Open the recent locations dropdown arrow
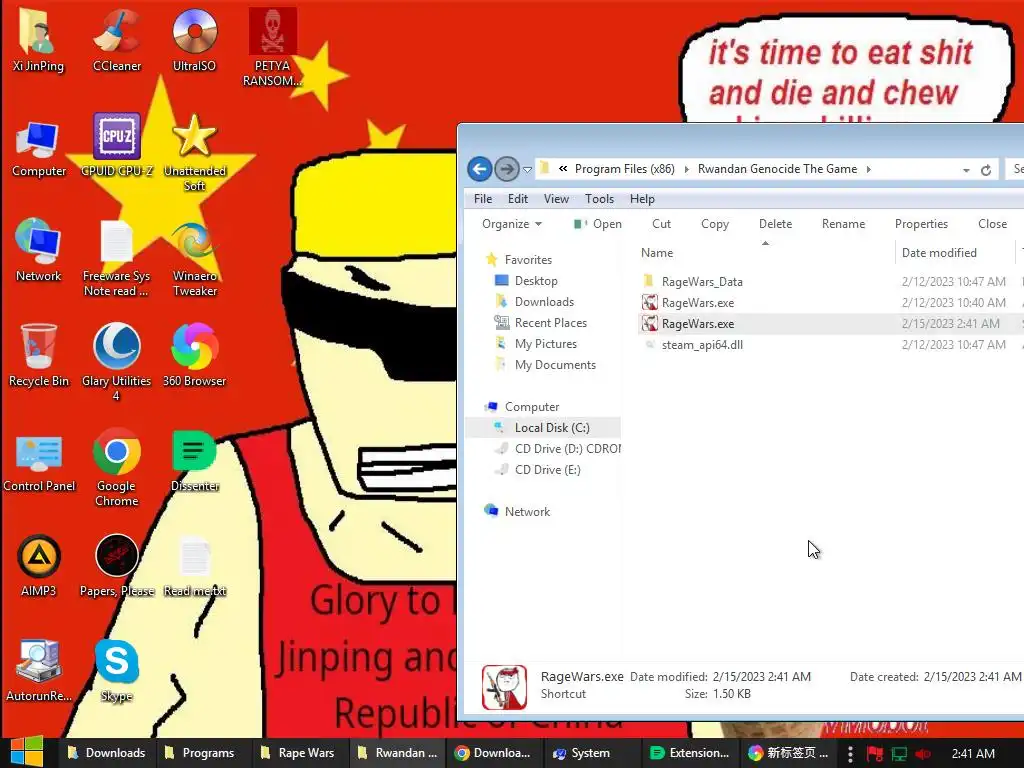 [527, 170]
